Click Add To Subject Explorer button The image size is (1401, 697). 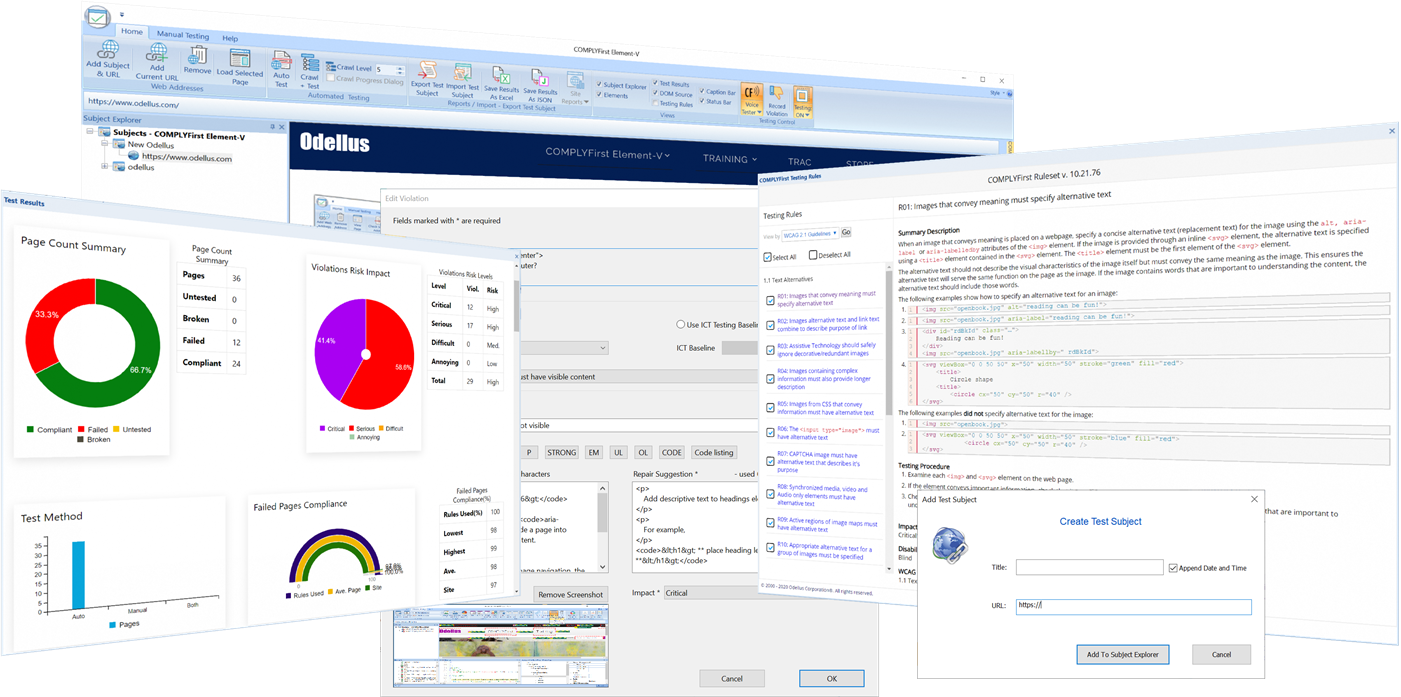pyautogui.click(x=1123, y=654)
